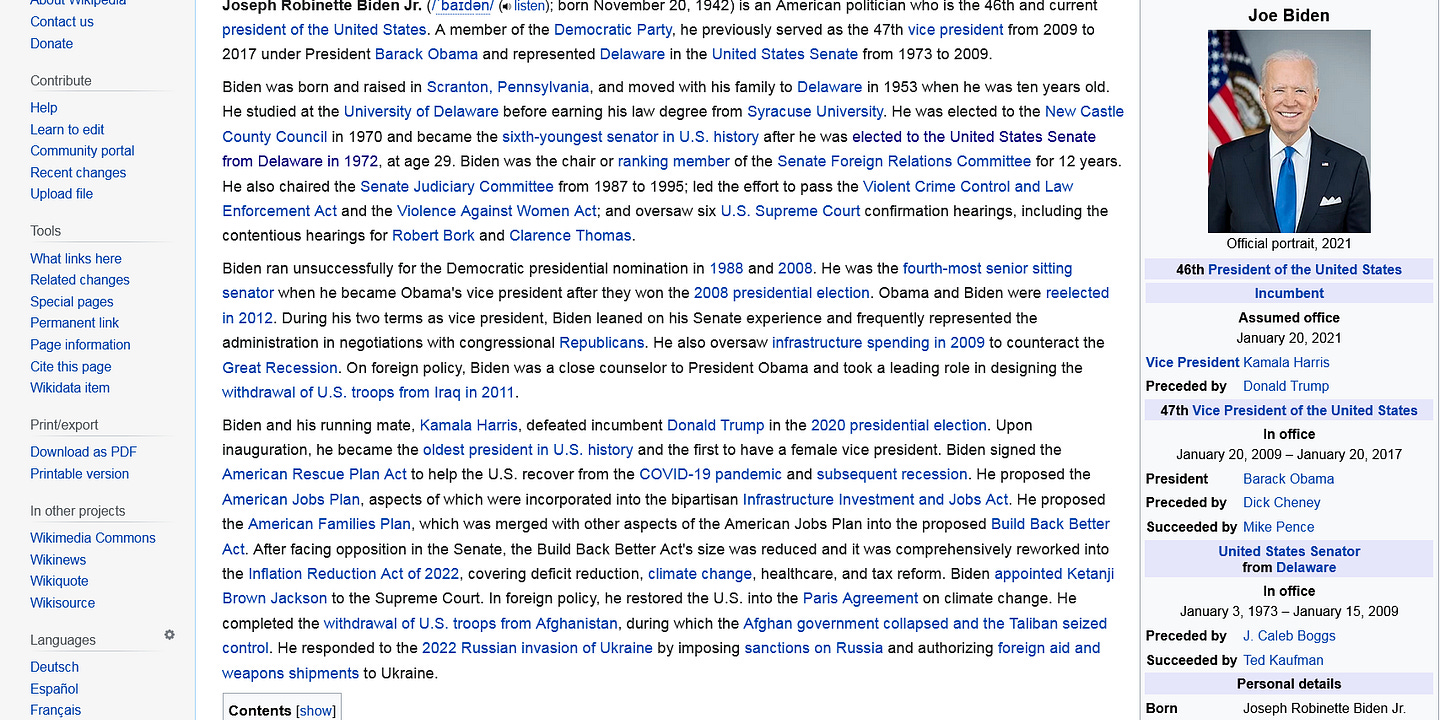Image resolution: width=1456 pixels, height=720 pixels.
Task: Open Violence Against Women Act link
Action: point(497,211)
